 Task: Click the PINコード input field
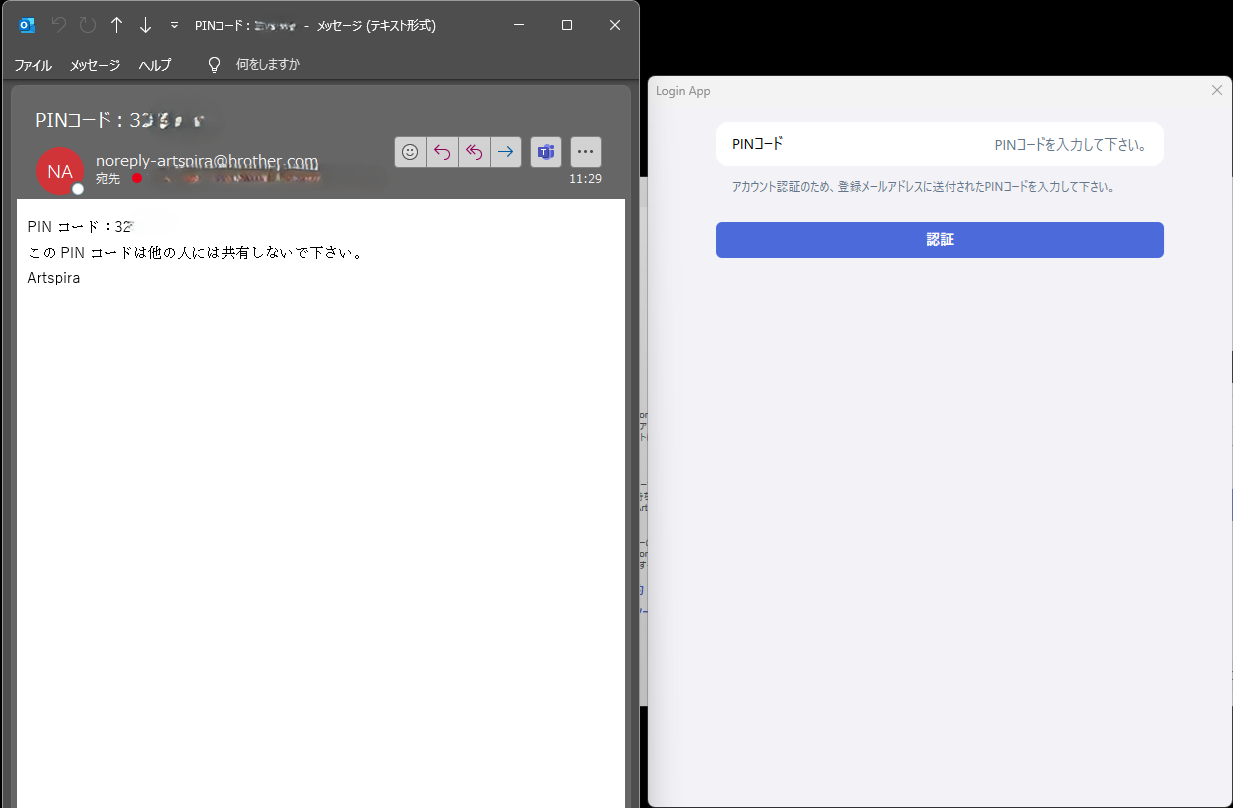point(940,144)
